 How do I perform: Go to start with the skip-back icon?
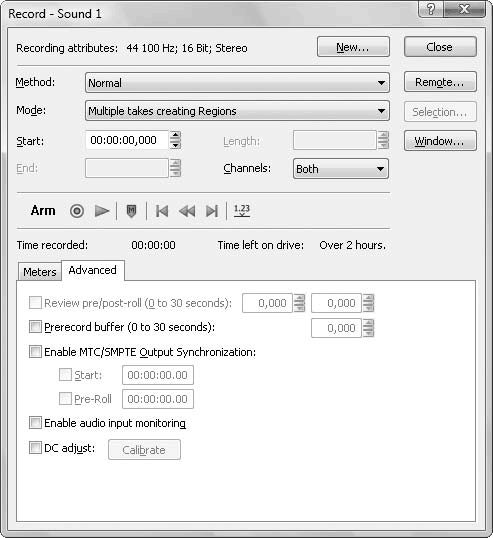pos(162,211)
